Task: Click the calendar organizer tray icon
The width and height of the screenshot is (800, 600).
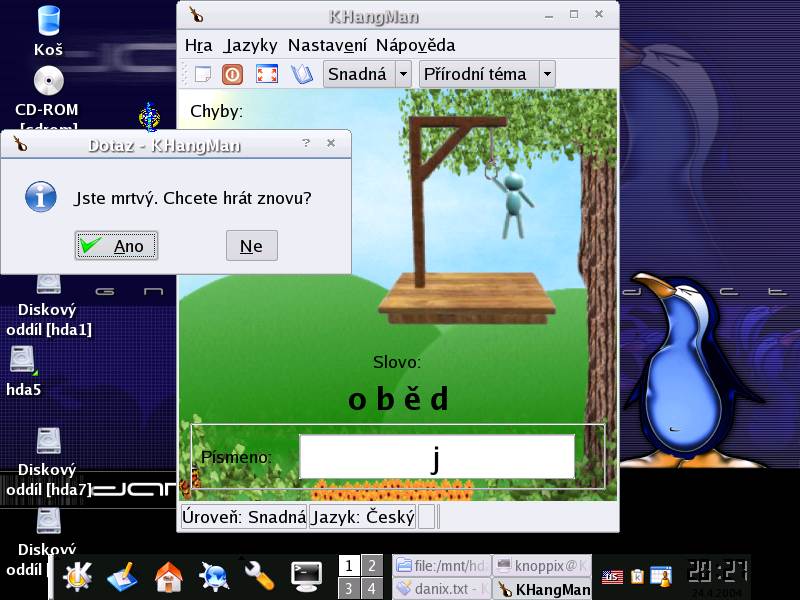Action: point(661,577)
